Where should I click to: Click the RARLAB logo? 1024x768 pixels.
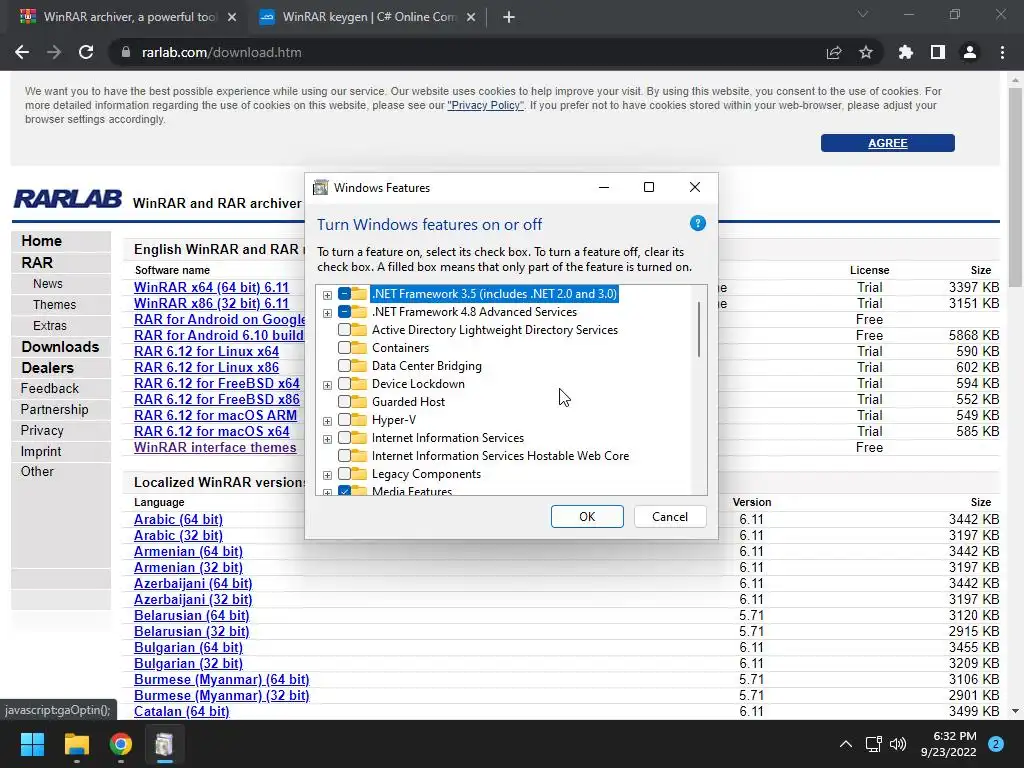coord(68,199)
